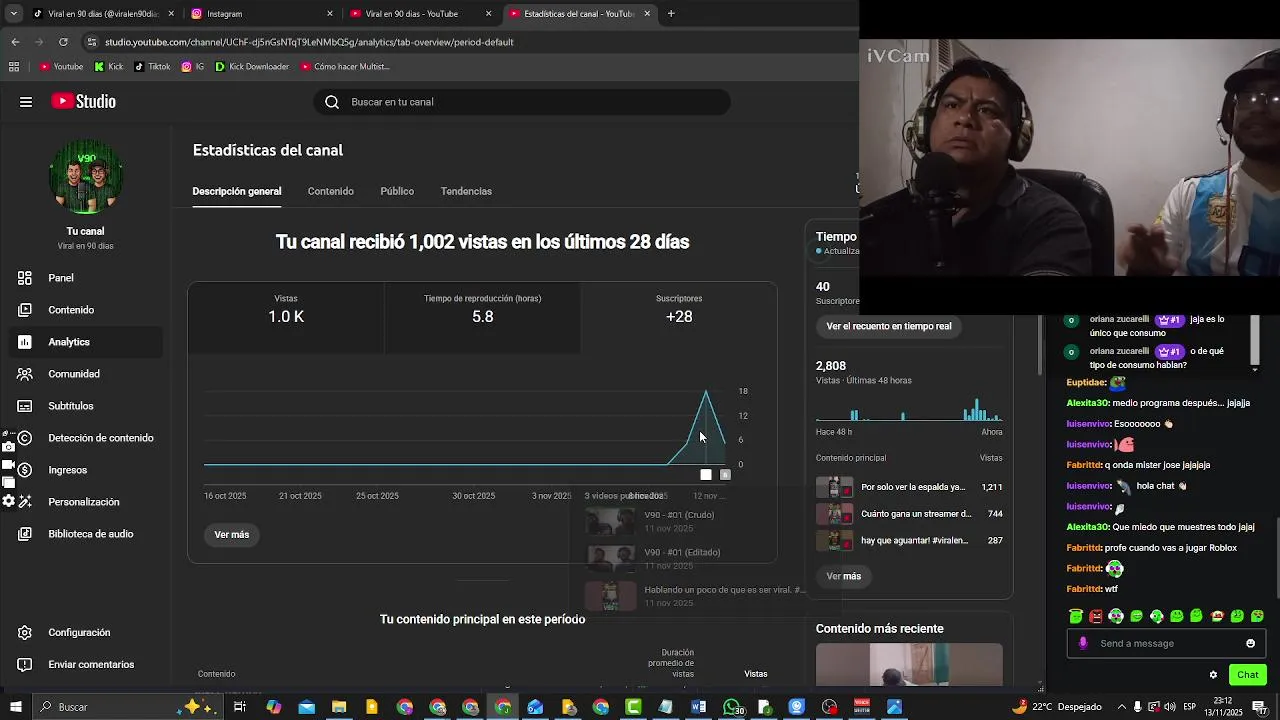Open a new browser tab with plus

(671, 14)
